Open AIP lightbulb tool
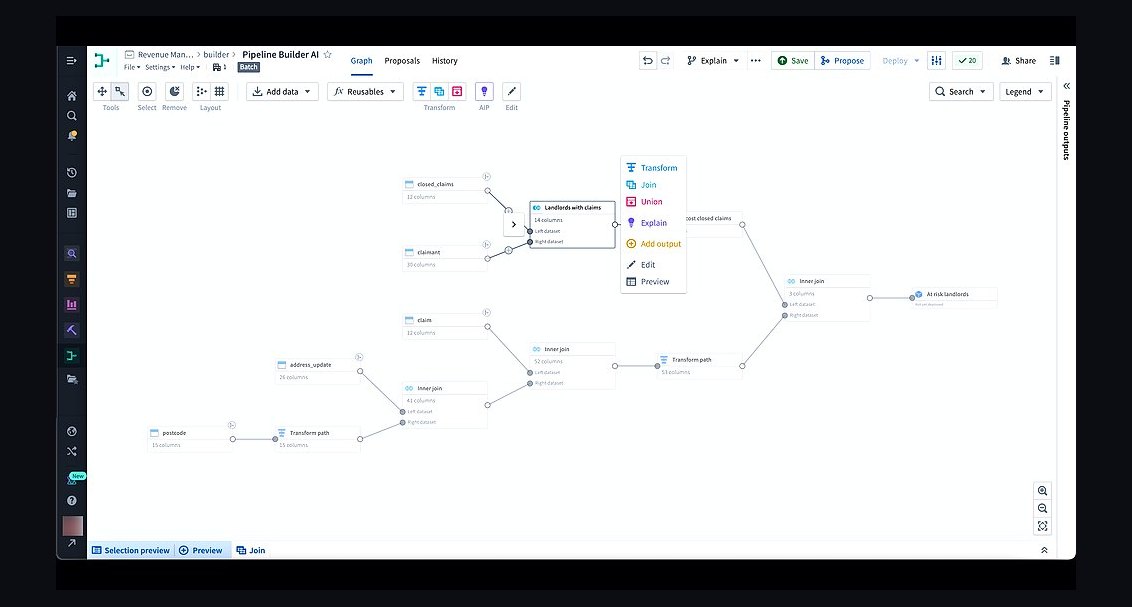Screen dimensions: 1132x607 pos(484,92)
